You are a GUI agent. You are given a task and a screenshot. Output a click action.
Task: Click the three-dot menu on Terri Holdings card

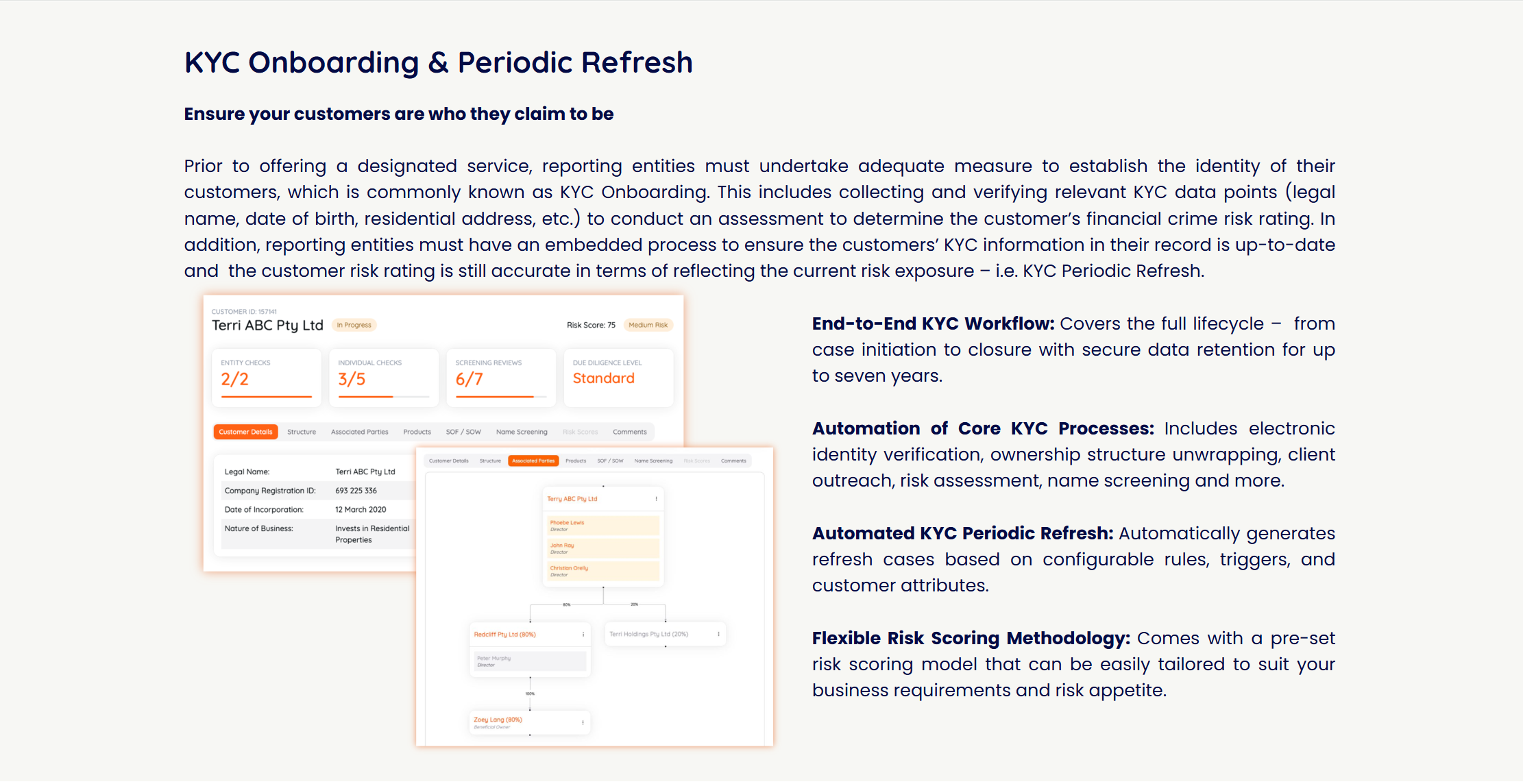tap(718, 634)
